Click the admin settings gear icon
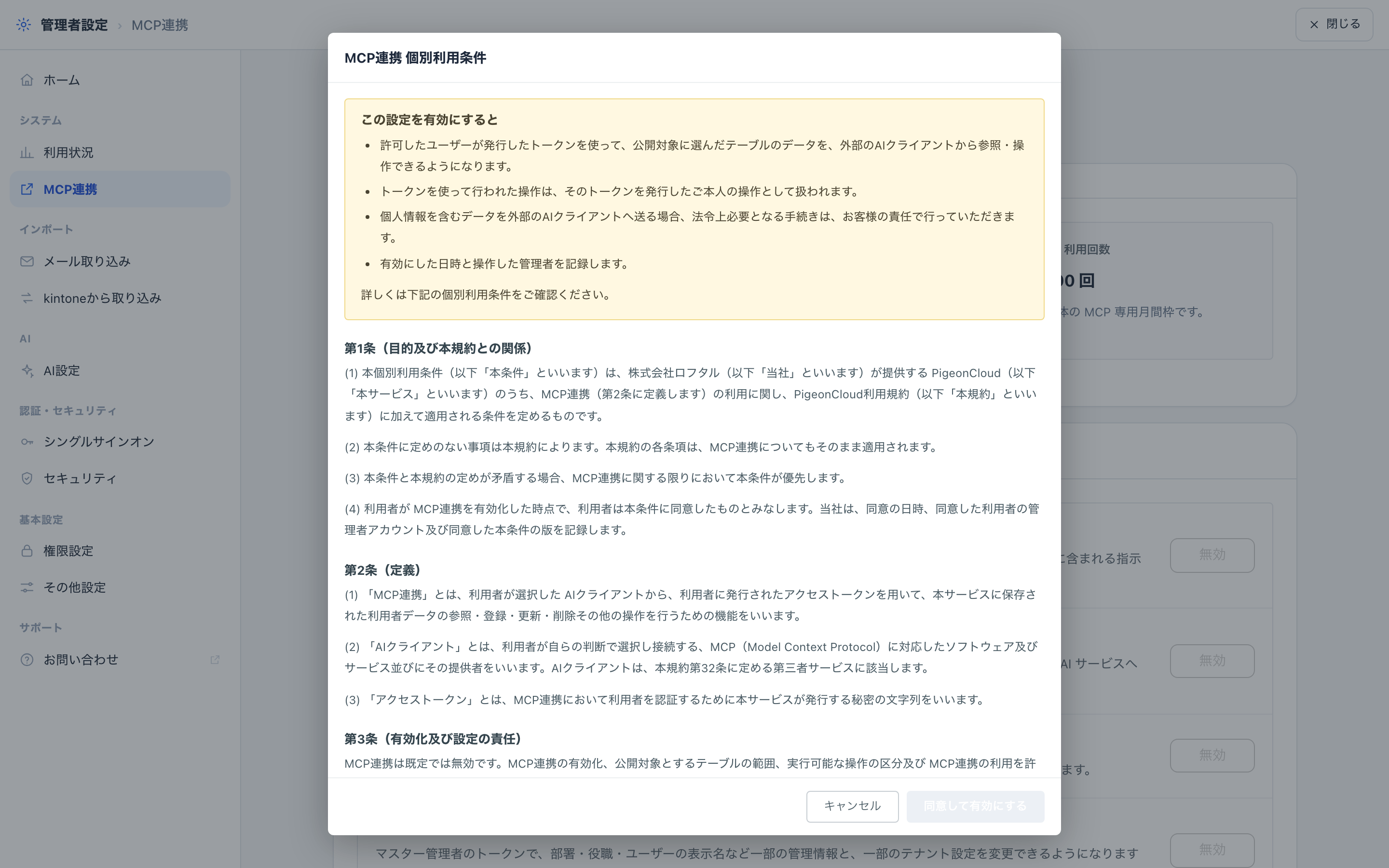The height and width of the screenshot is (868, 1389). click(x=24, y=25)
